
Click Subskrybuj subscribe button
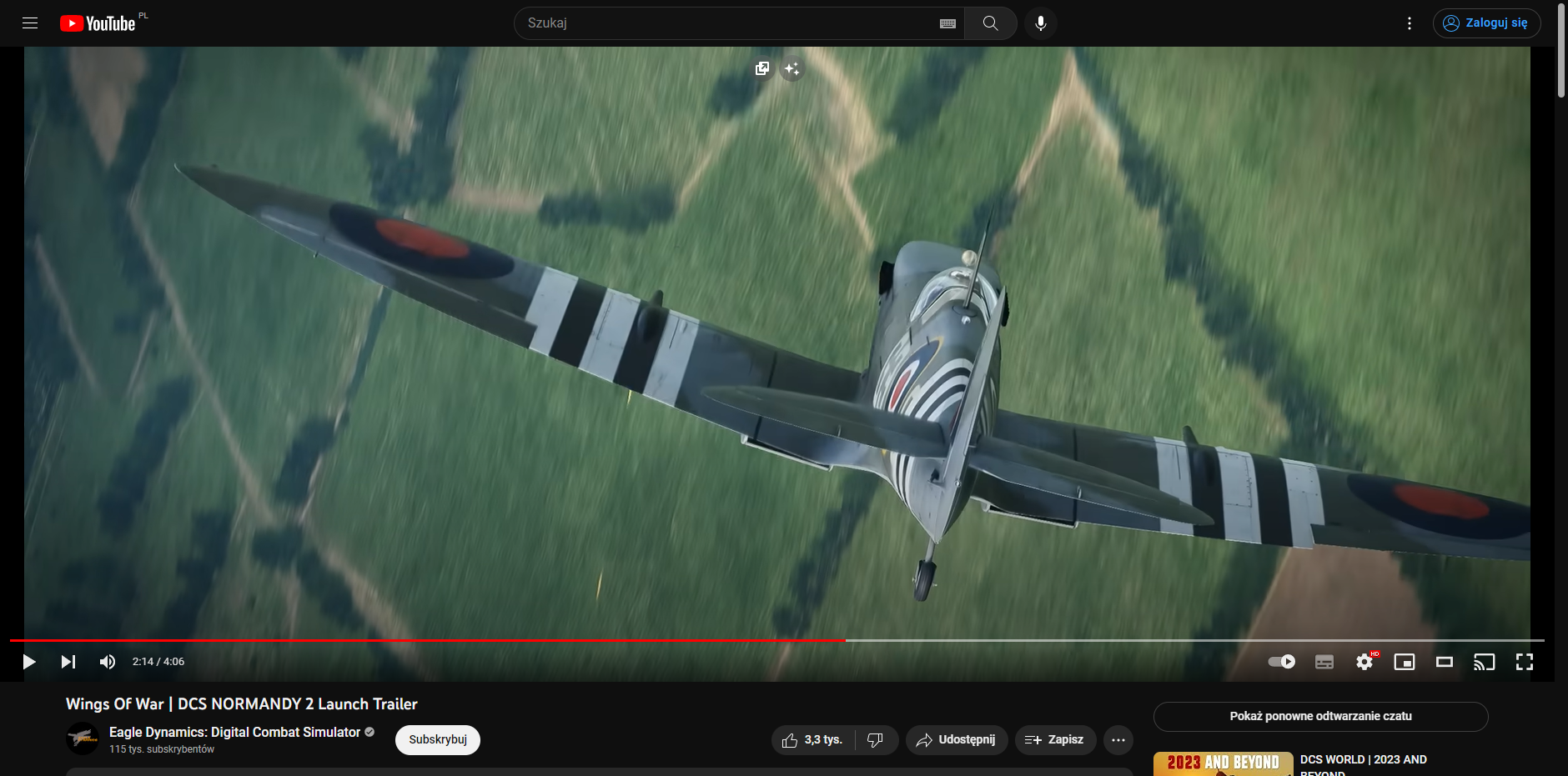pos(438,740)
